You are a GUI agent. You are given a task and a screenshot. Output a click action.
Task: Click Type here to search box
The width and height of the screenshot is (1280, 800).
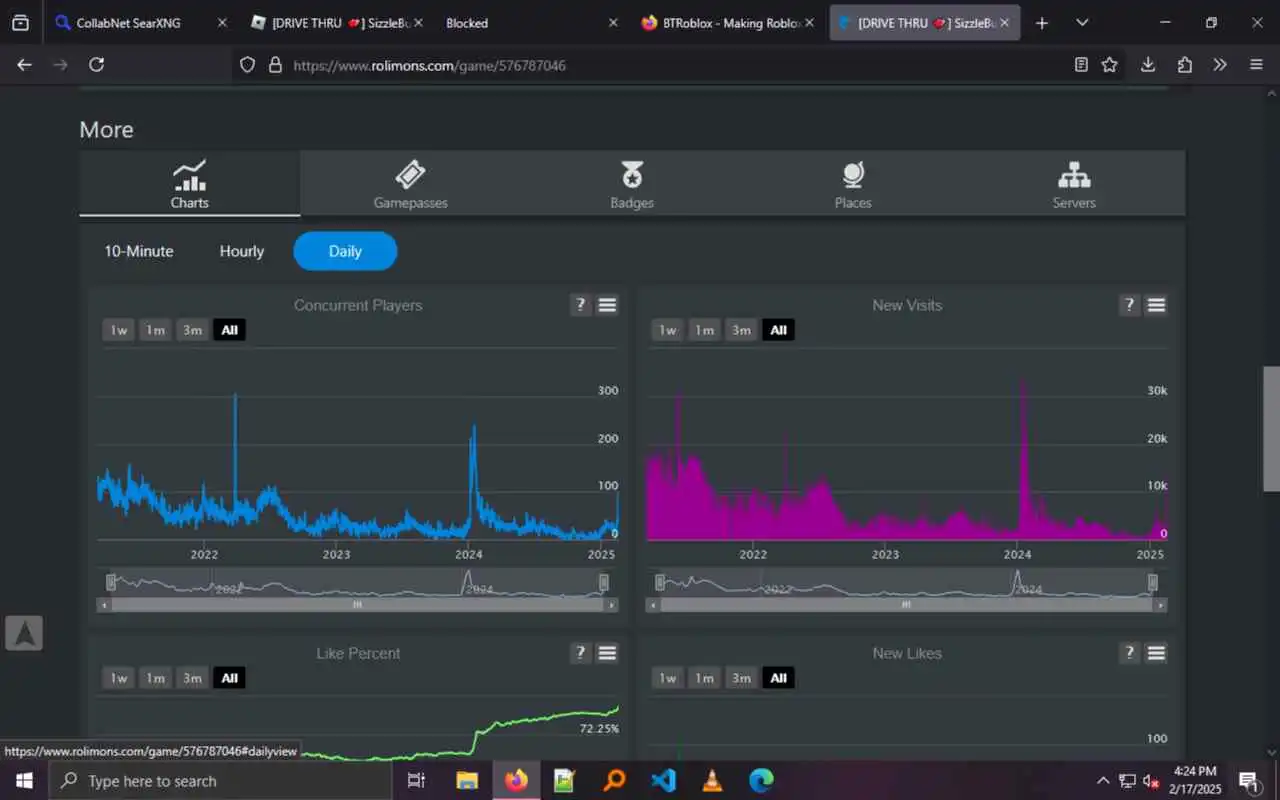tap(220, 781)
